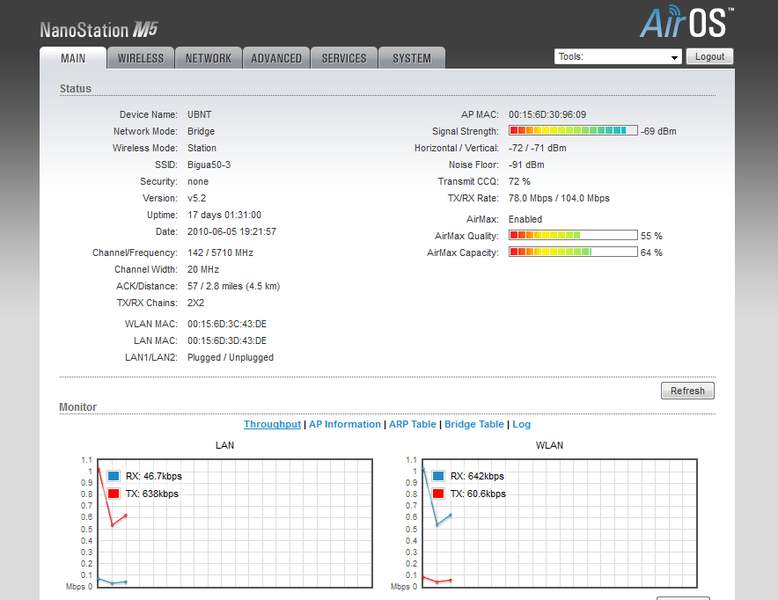Go to the ADVANCED tab
Screen dimensions: 778x600
pos(276,58)
